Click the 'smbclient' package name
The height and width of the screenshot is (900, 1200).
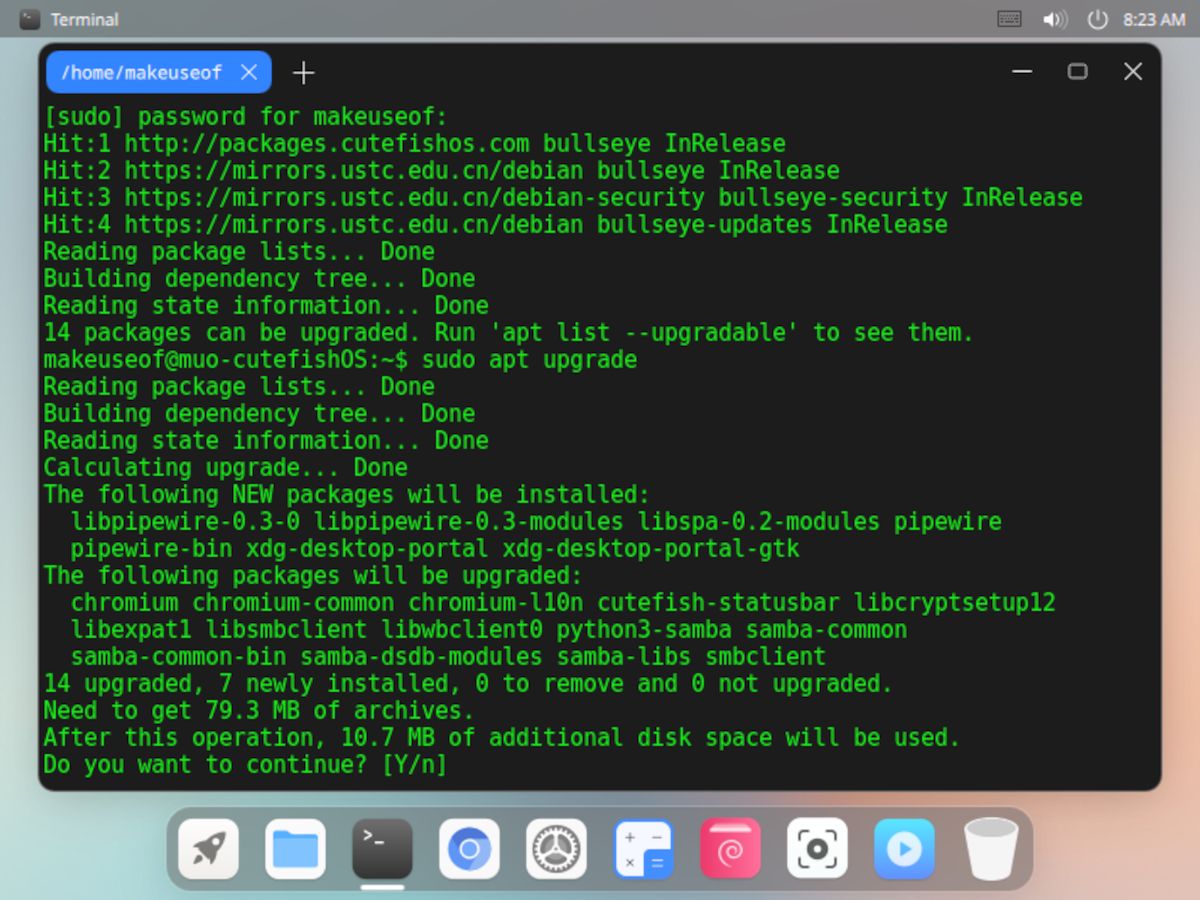(x=766, y=657)
